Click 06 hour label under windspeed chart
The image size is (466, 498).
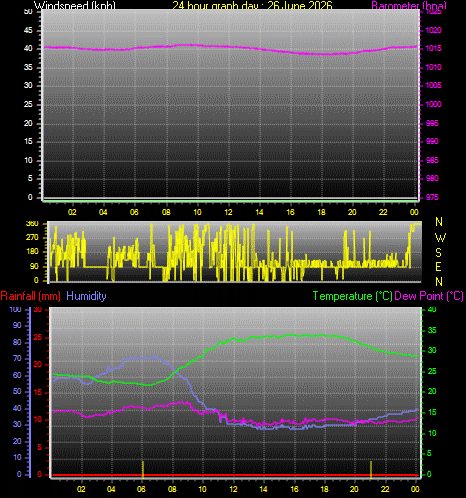(x=134, y=212)
